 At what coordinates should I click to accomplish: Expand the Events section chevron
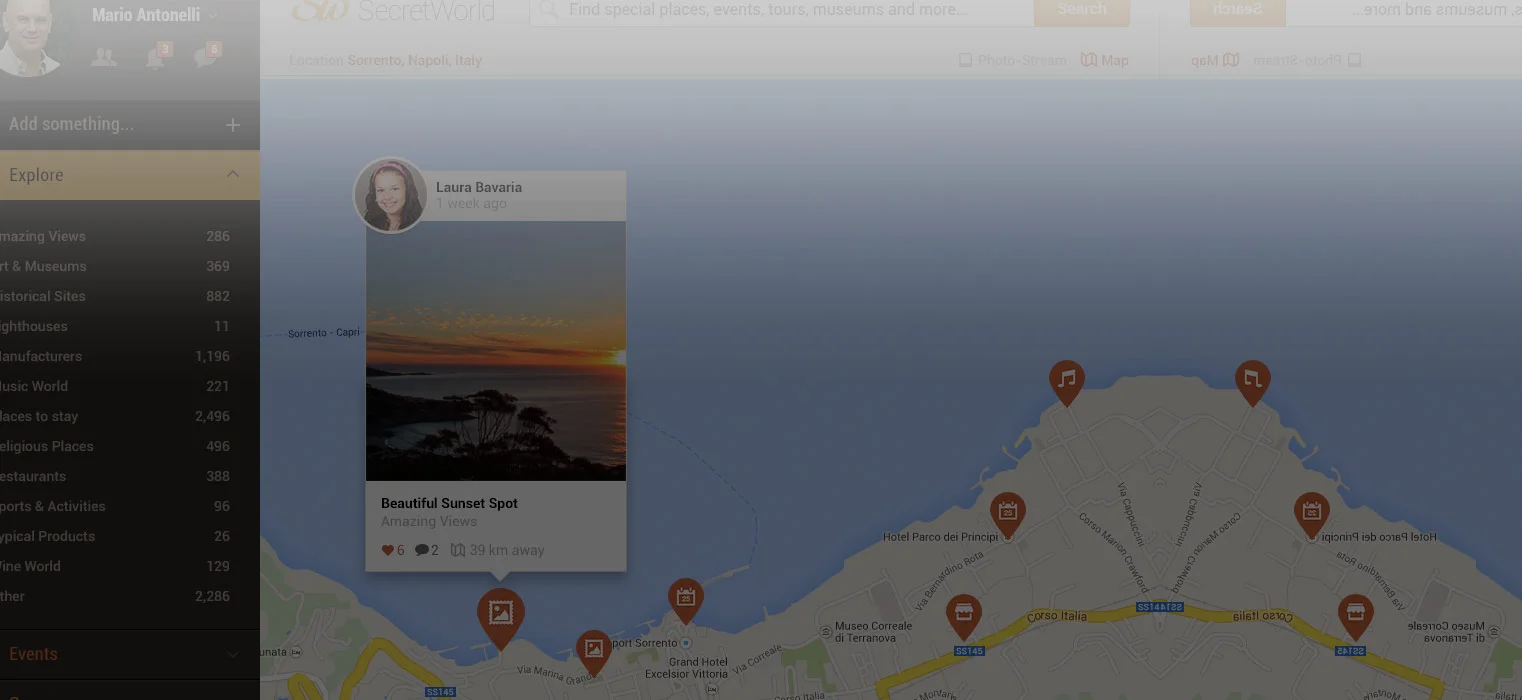[233, 654]
